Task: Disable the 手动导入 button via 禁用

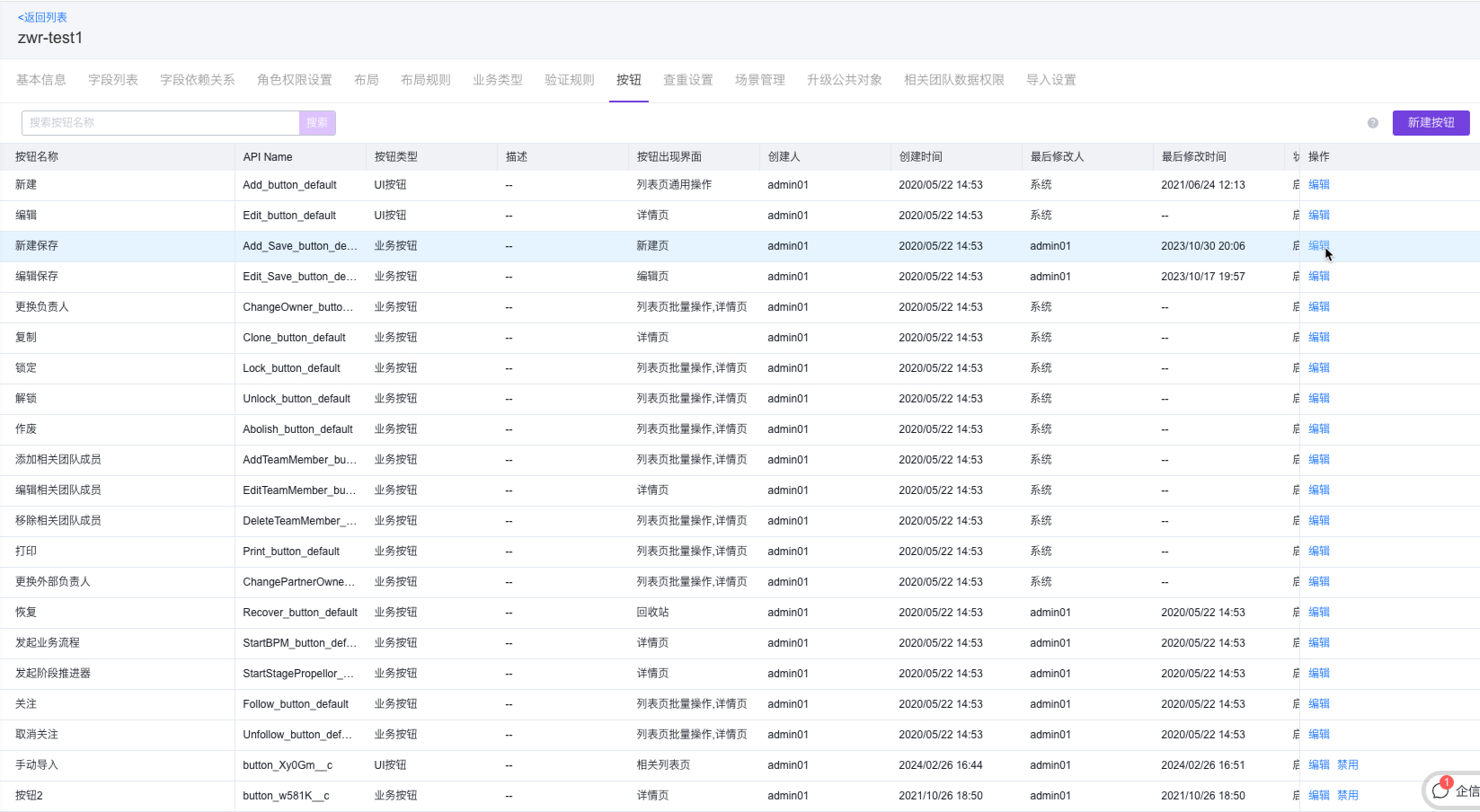Action: click(1347, 764)
